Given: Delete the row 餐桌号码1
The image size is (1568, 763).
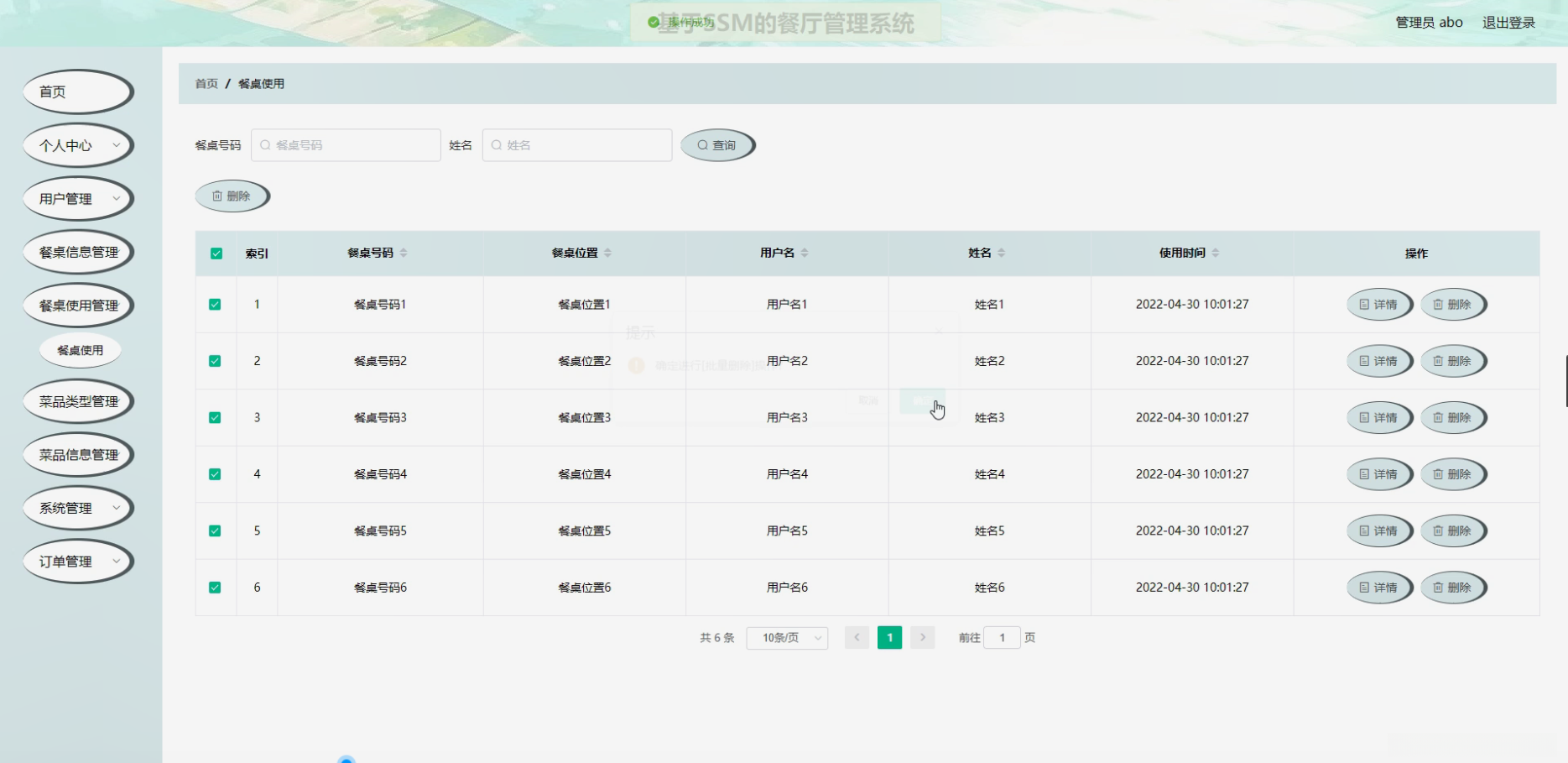Looking at the screenshot, I should click(x=1453, y=305).
